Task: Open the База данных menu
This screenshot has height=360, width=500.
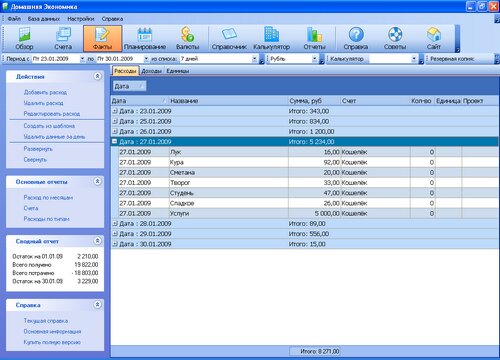Action: click(x=44, y=19)
